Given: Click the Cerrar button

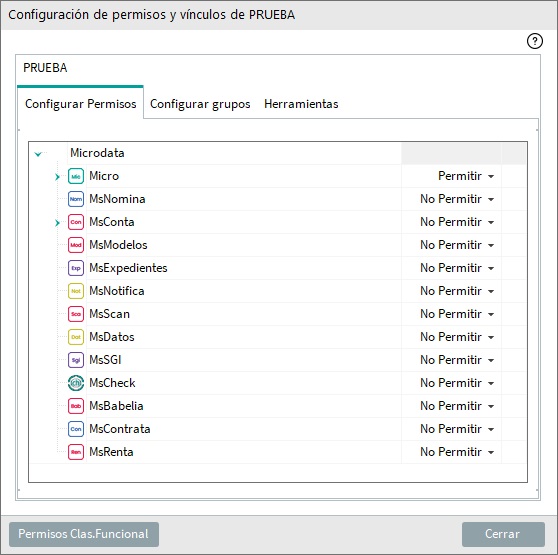Looking at the screenshot, I should [503, 534].
